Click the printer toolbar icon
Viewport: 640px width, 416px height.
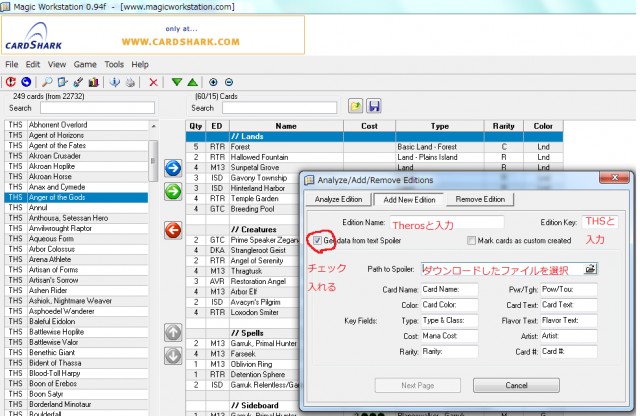point(130,82)
